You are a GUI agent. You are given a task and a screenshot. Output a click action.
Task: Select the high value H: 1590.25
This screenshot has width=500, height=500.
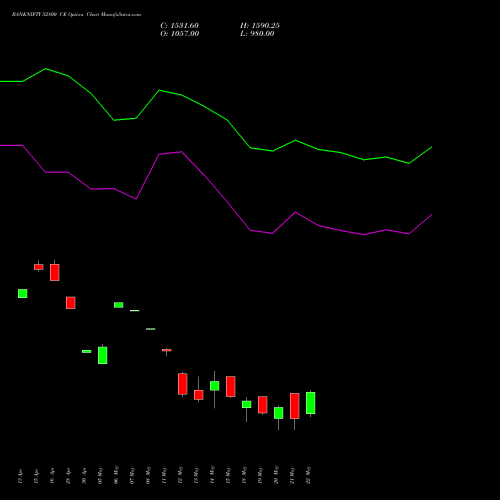point(260,26)
